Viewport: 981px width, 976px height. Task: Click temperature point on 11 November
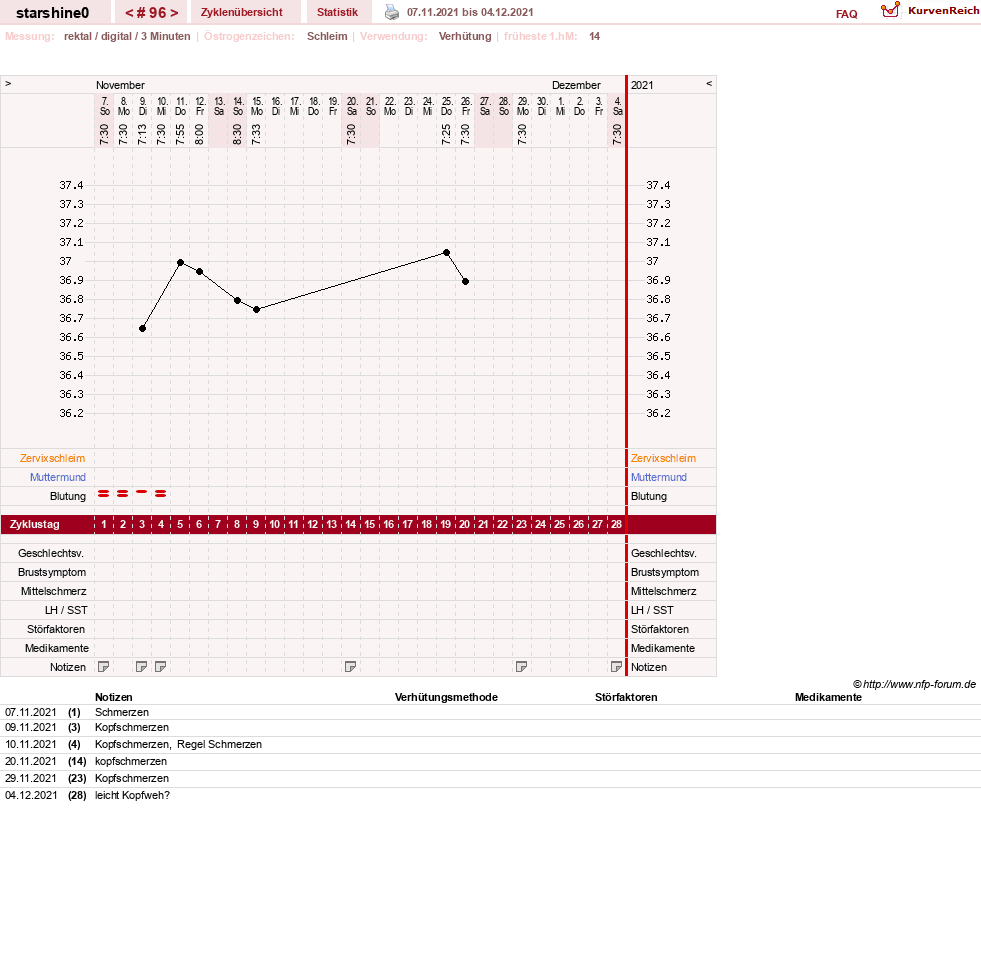[180, 263]
